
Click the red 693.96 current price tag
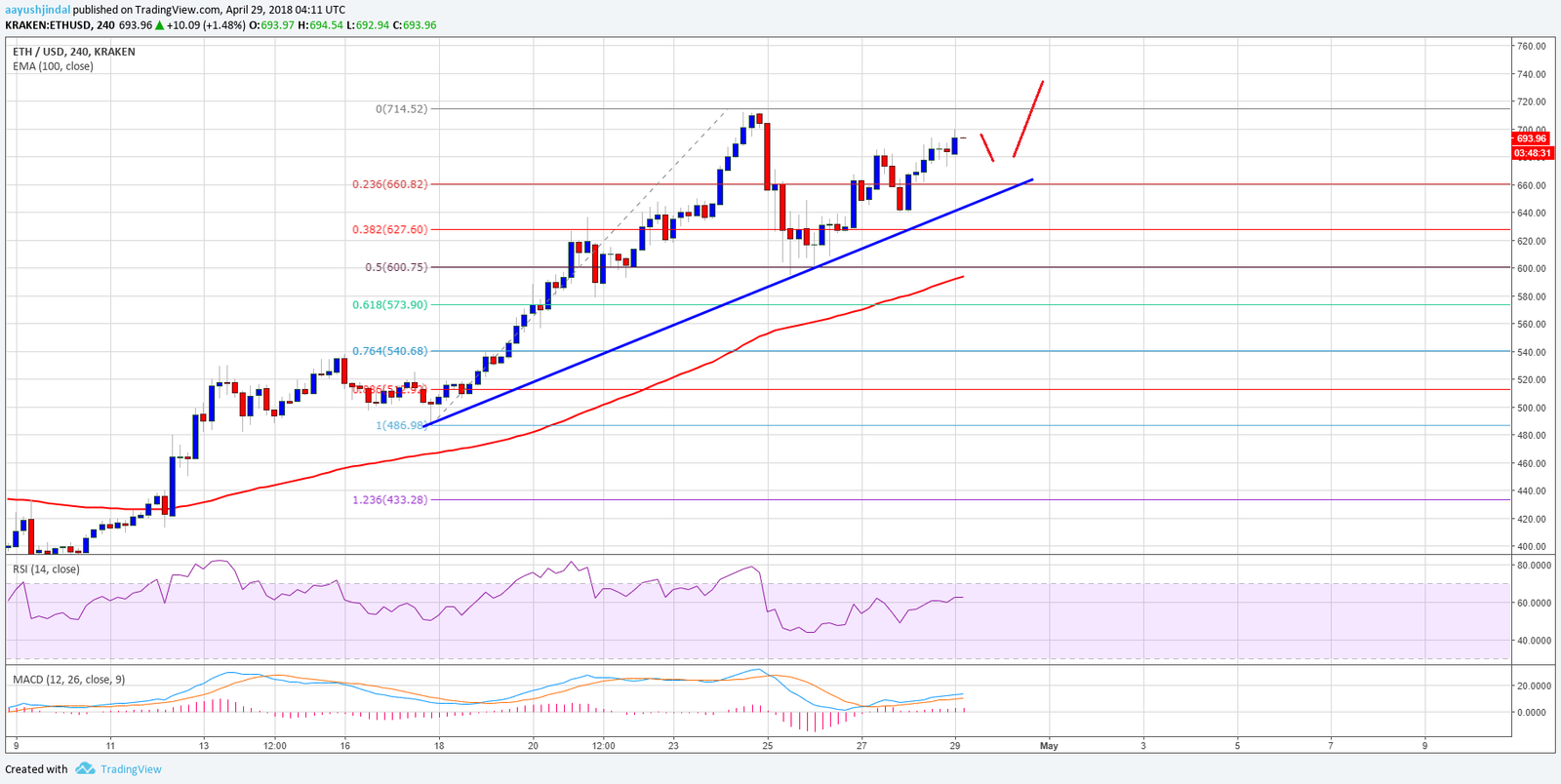1531,139
